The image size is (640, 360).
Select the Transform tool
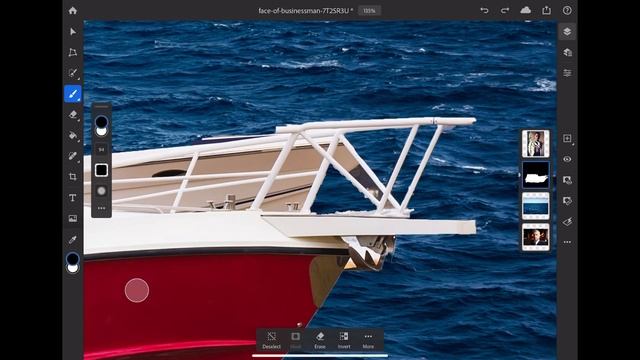tap(73, 52)
